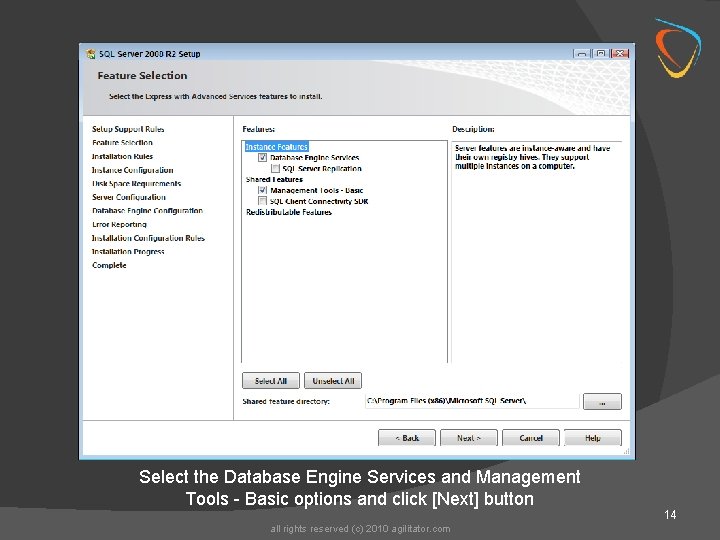Proceed with the Next button
Image resolution: width=720 pixels, height=540 pixels.
469,438
